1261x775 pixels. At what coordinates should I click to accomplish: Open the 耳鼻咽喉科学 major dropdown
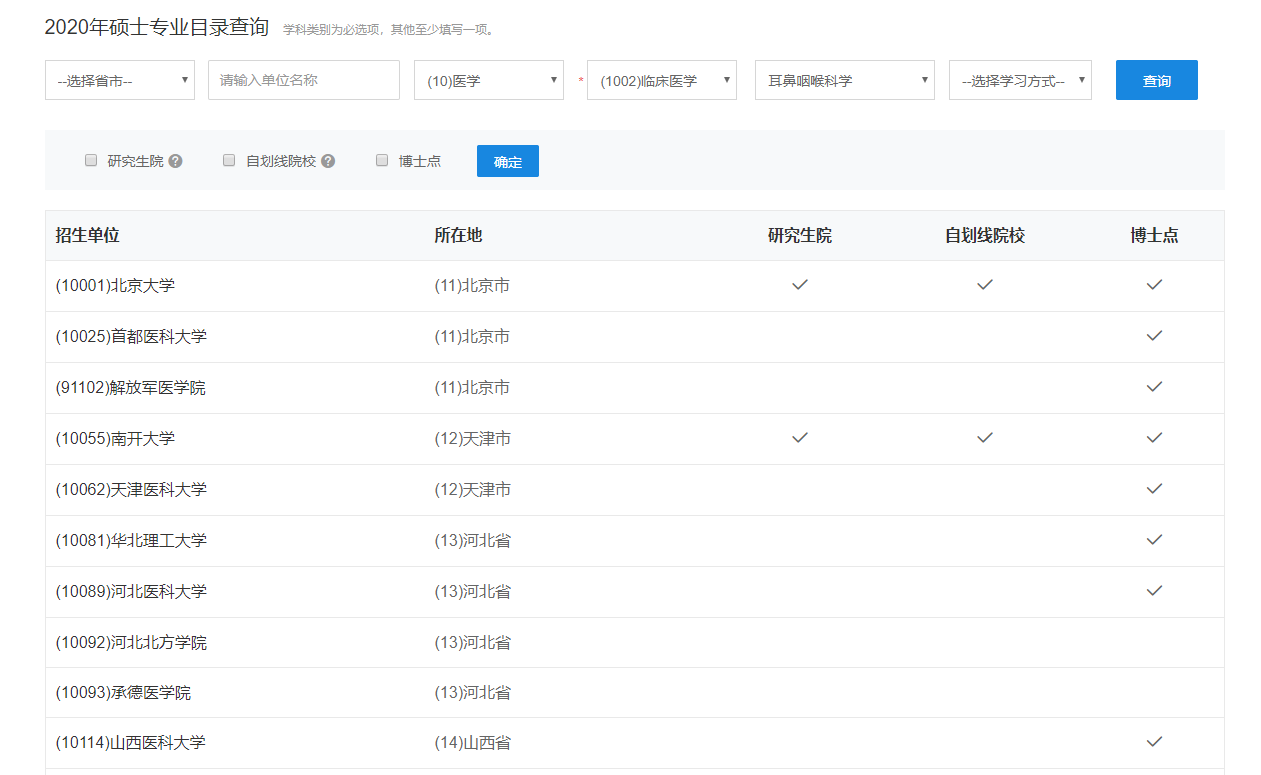click(x=845, y=80)
